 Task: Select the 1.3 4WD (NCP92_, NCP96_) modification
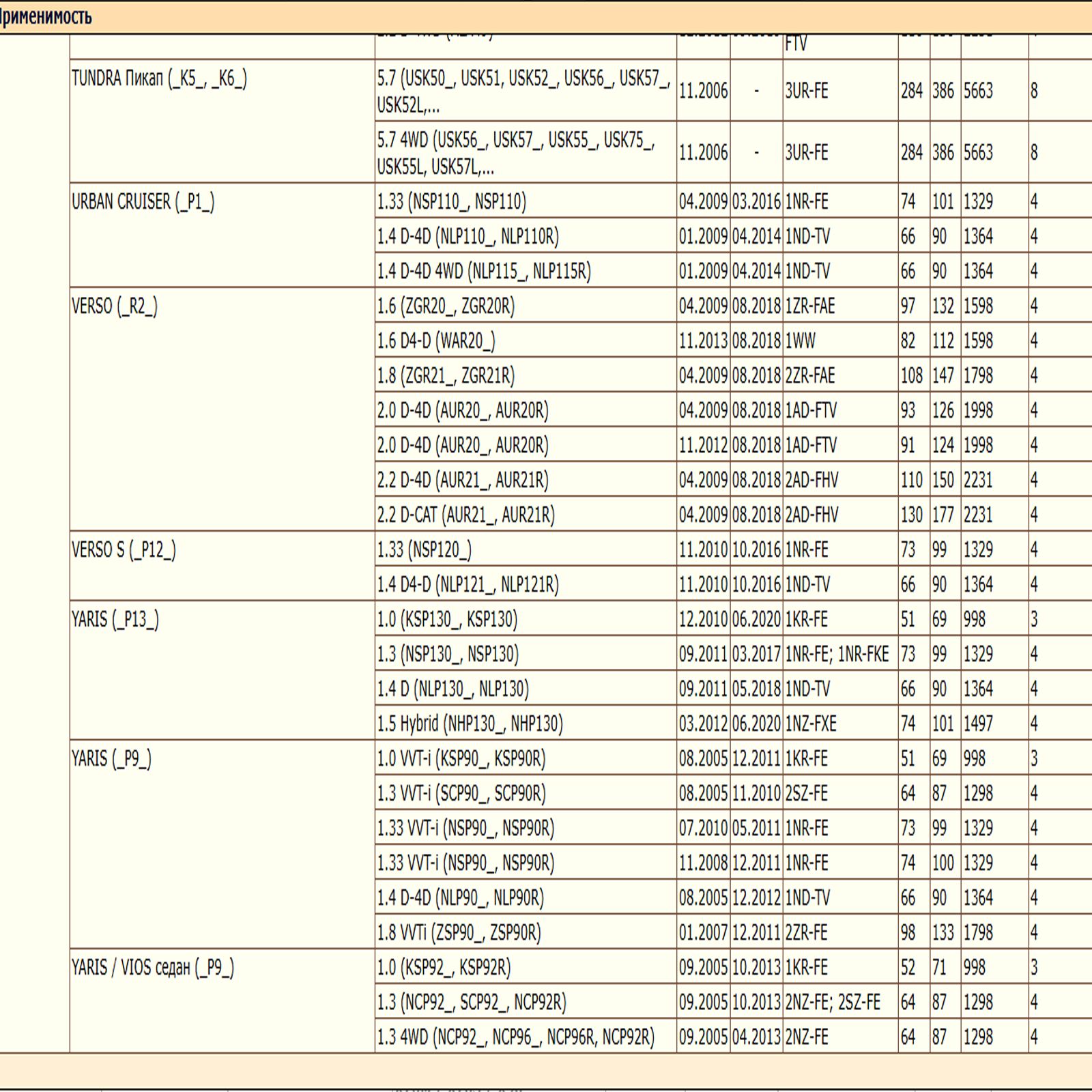click(x=515, y=1037)
